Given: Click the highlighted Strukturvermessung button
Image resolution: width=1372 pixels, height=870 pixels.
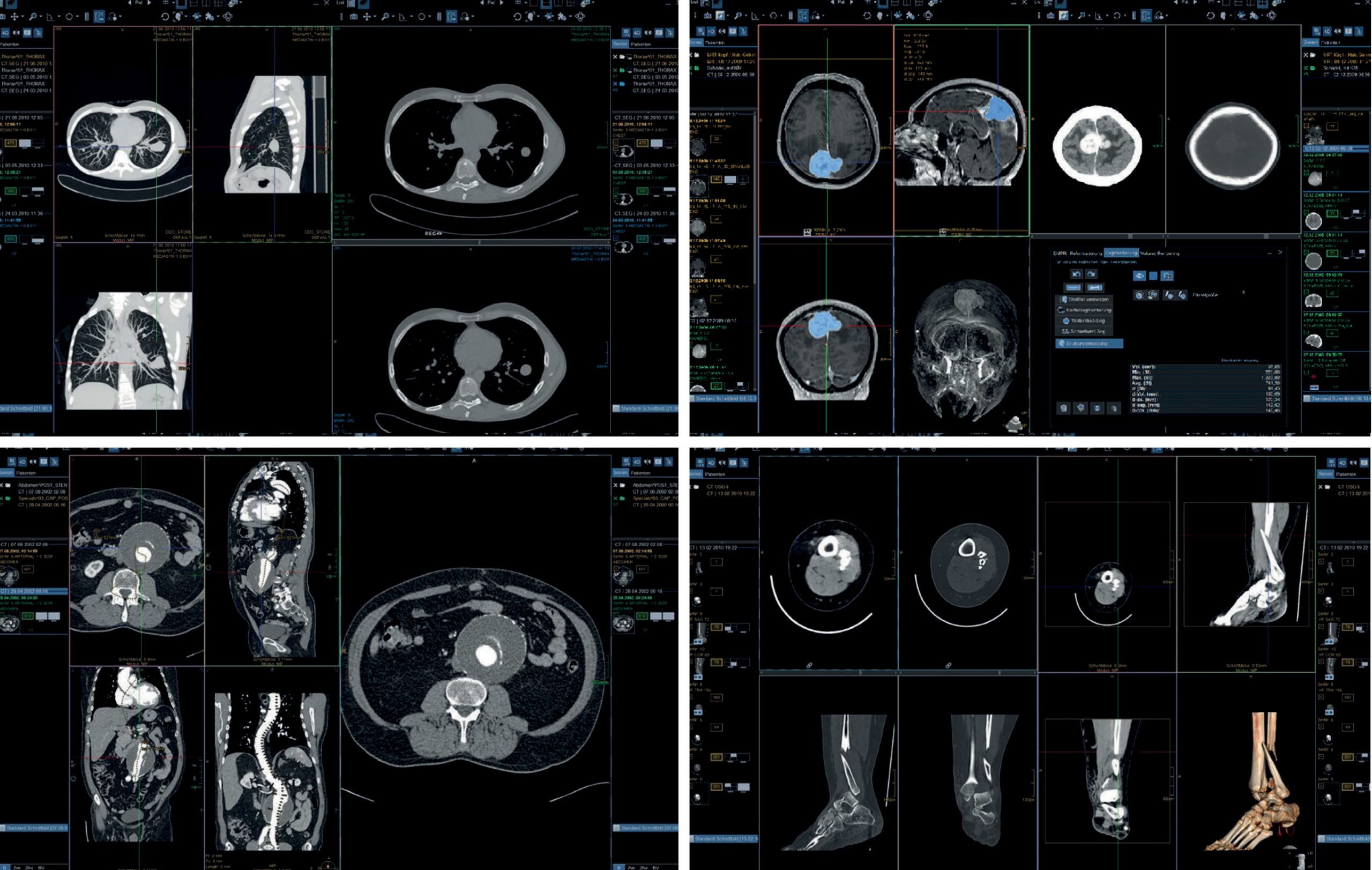Looking at the screenshot, I should 1090,344.
